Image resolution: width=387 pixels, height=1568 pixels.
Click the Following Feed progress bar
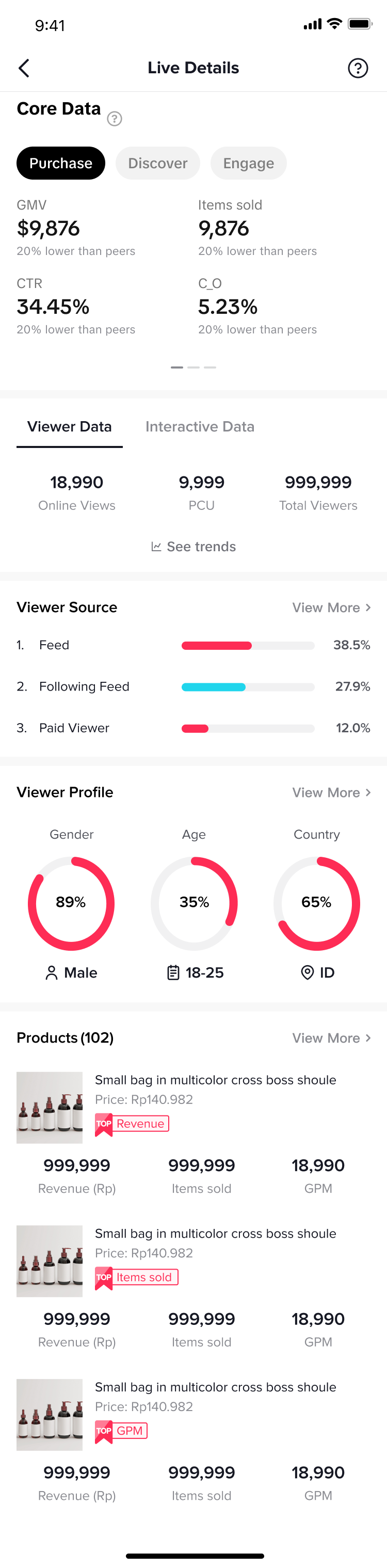[248, 686]
